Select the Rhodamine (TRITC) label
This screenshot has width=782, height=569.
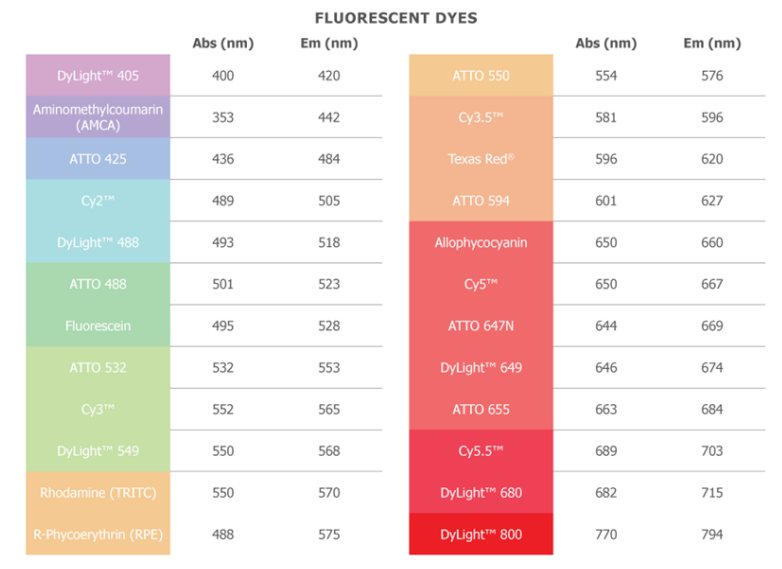tap(98, 492)
